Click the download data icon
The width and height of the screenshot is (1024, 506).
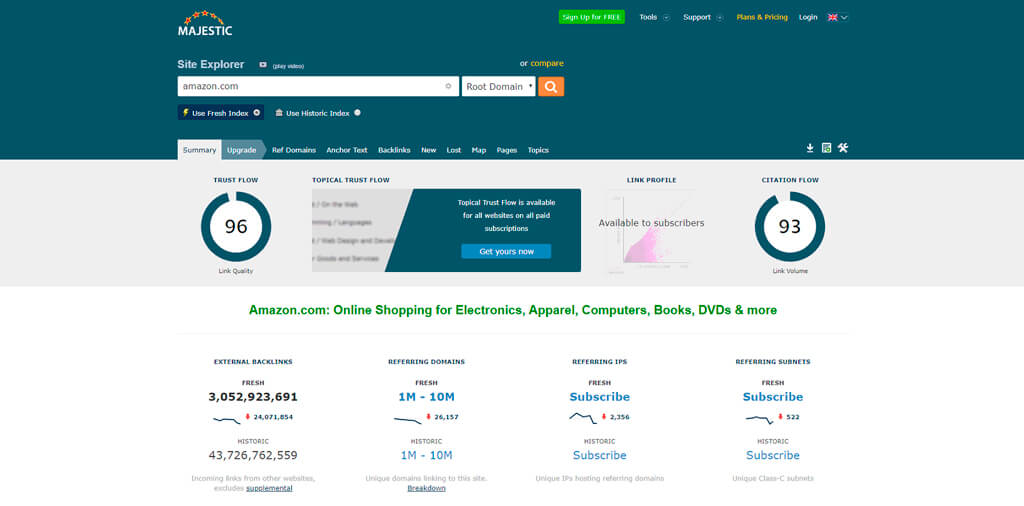point(810,148)
